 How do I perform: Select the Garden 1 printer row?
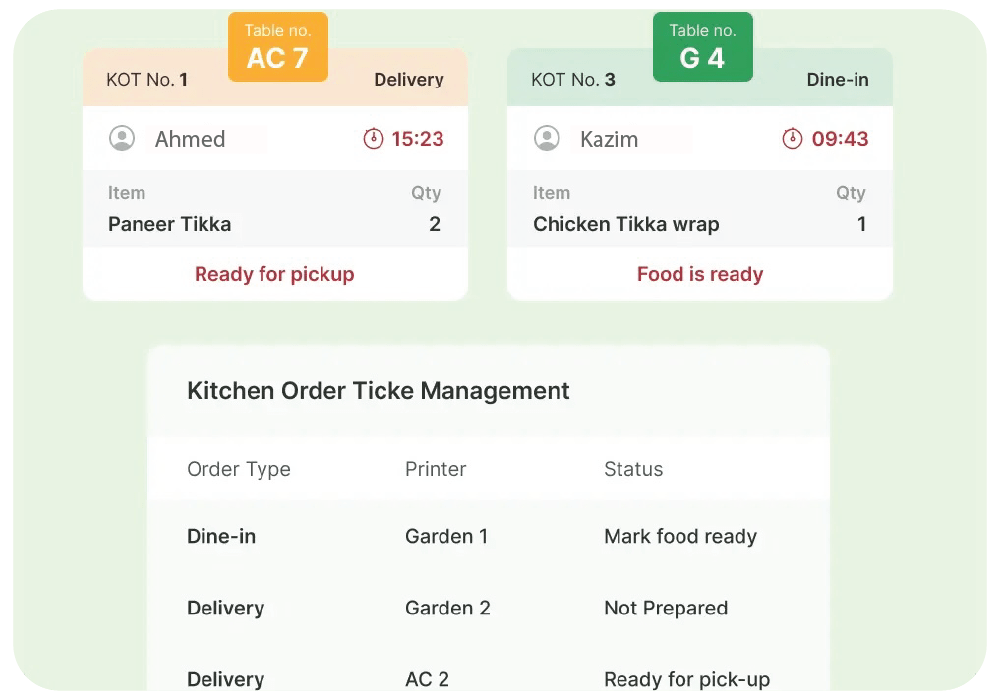pyautogui.click(x=446, y=536)
